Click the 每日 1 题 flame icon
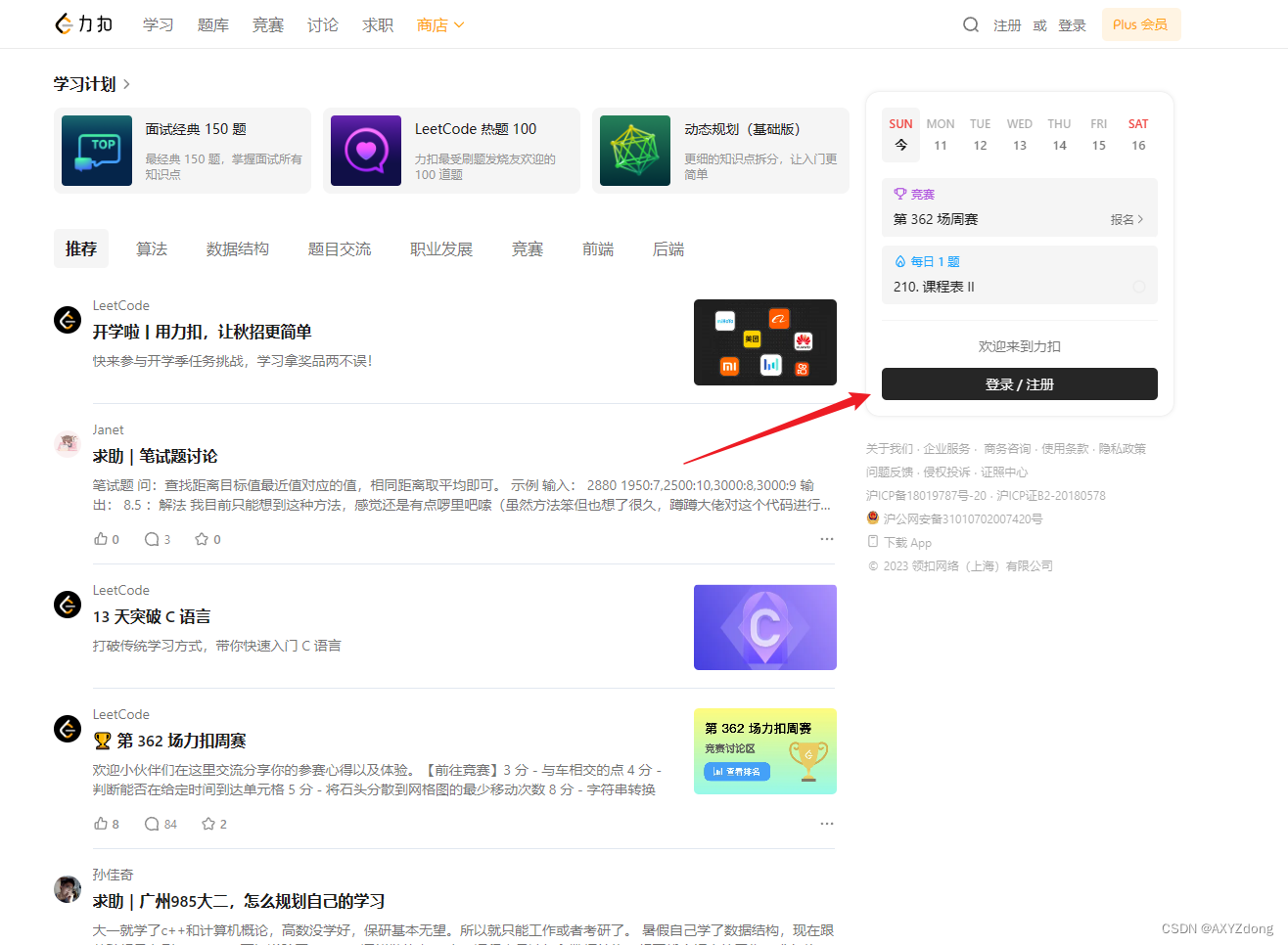Viewport: 1288px width, 945px height. [900, 261]
